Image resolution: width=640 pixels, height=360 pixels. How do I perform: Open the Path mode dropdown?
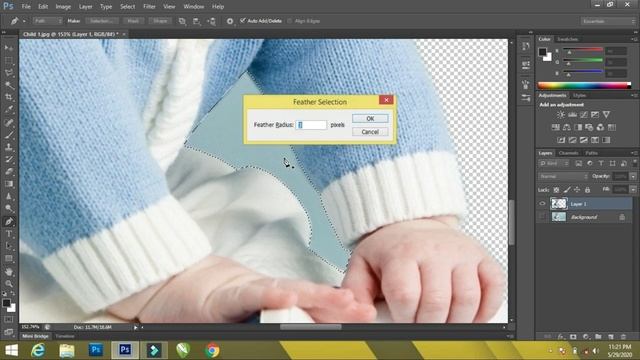tap(47, 21)
